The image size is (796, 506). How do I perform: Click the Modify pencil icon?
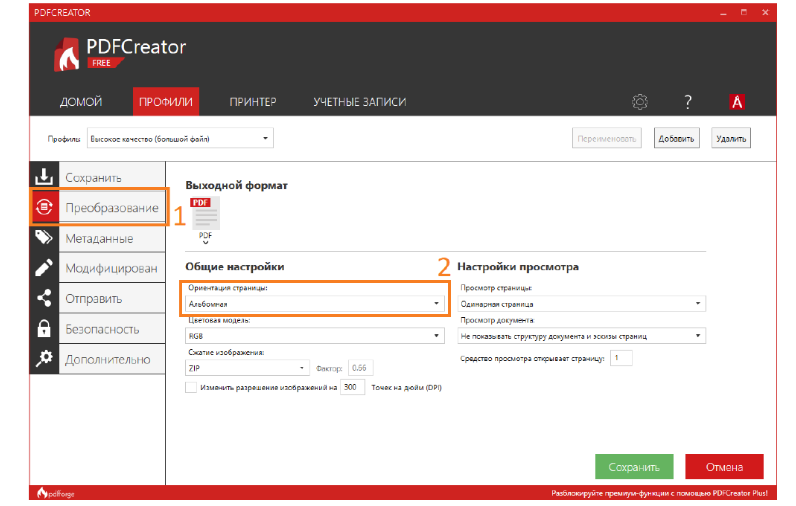tap(44, 267)
